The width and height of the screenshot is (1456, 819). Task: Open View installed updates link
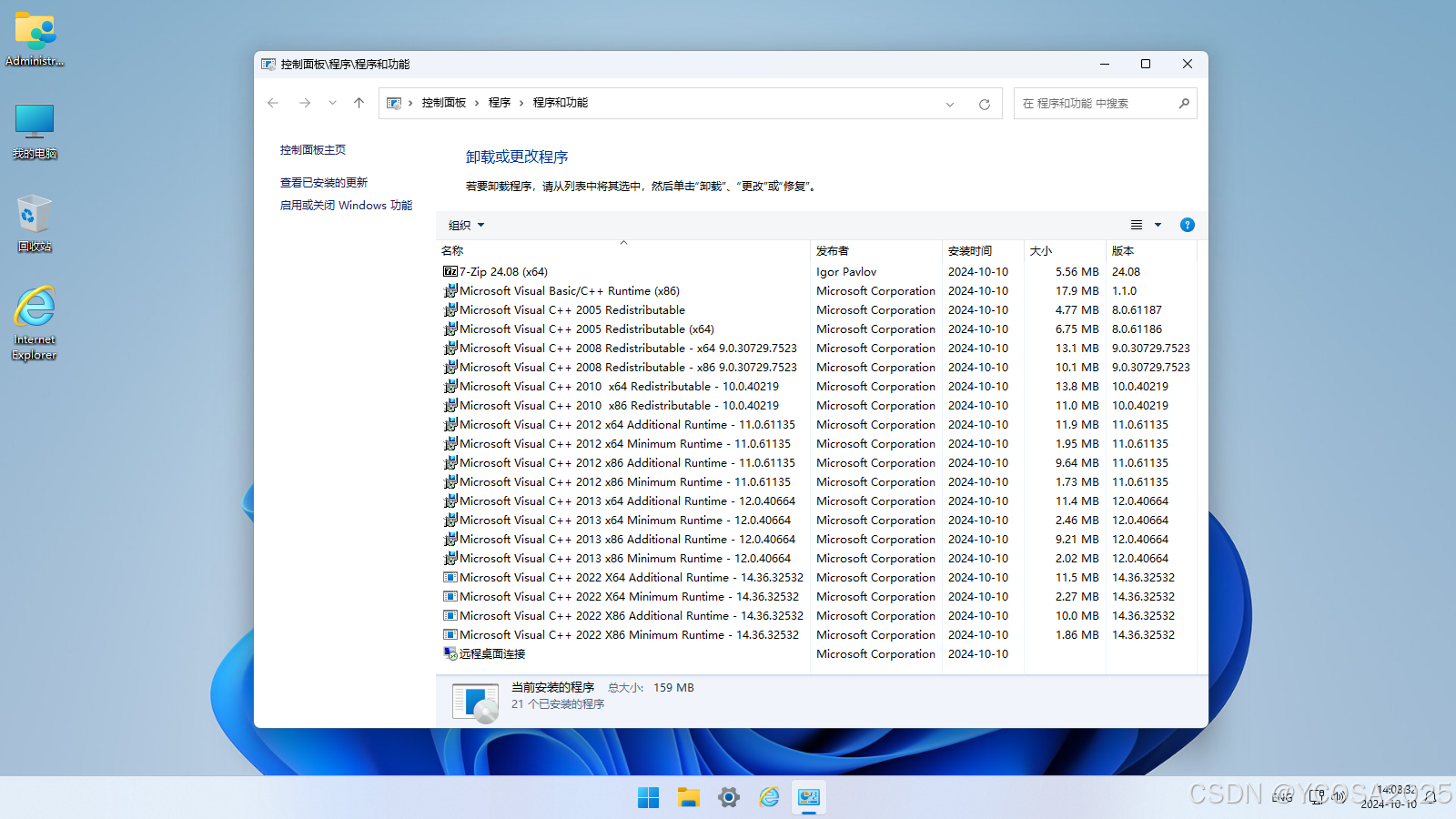(x=324, y=182)
